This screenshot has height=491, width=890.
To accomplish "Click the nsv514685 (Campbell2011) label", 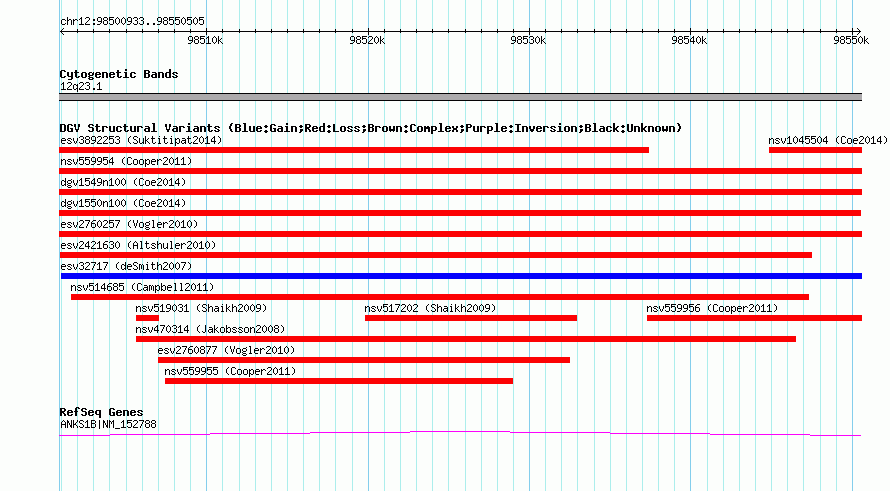I will click(142, 287).
